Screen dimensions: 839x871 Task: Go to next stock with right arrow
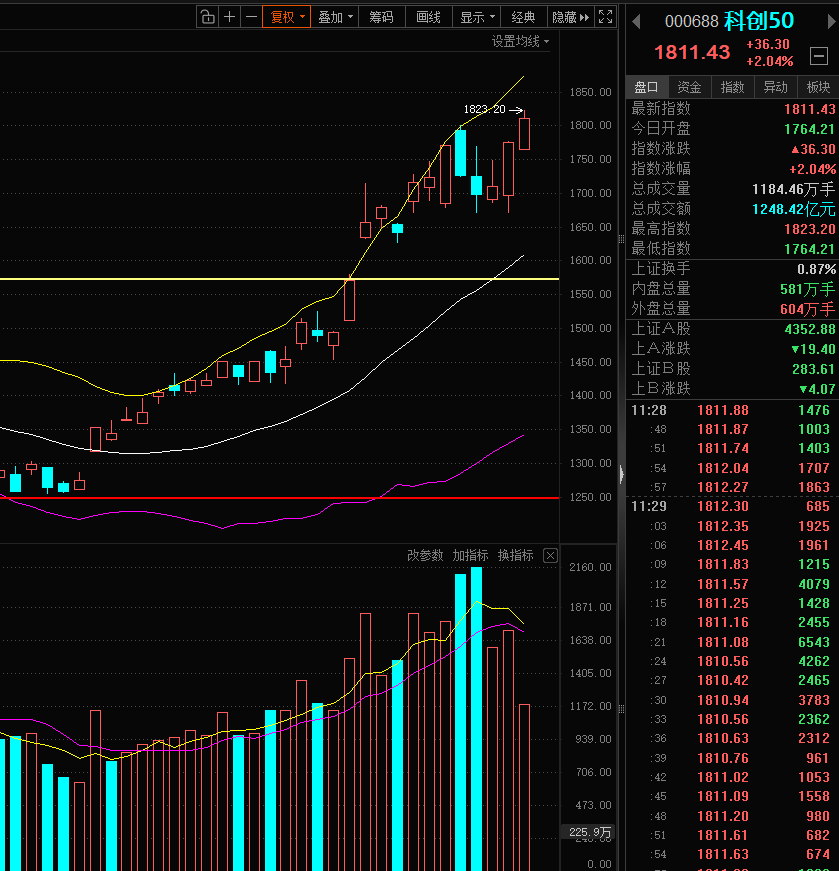tap(831, 22)
